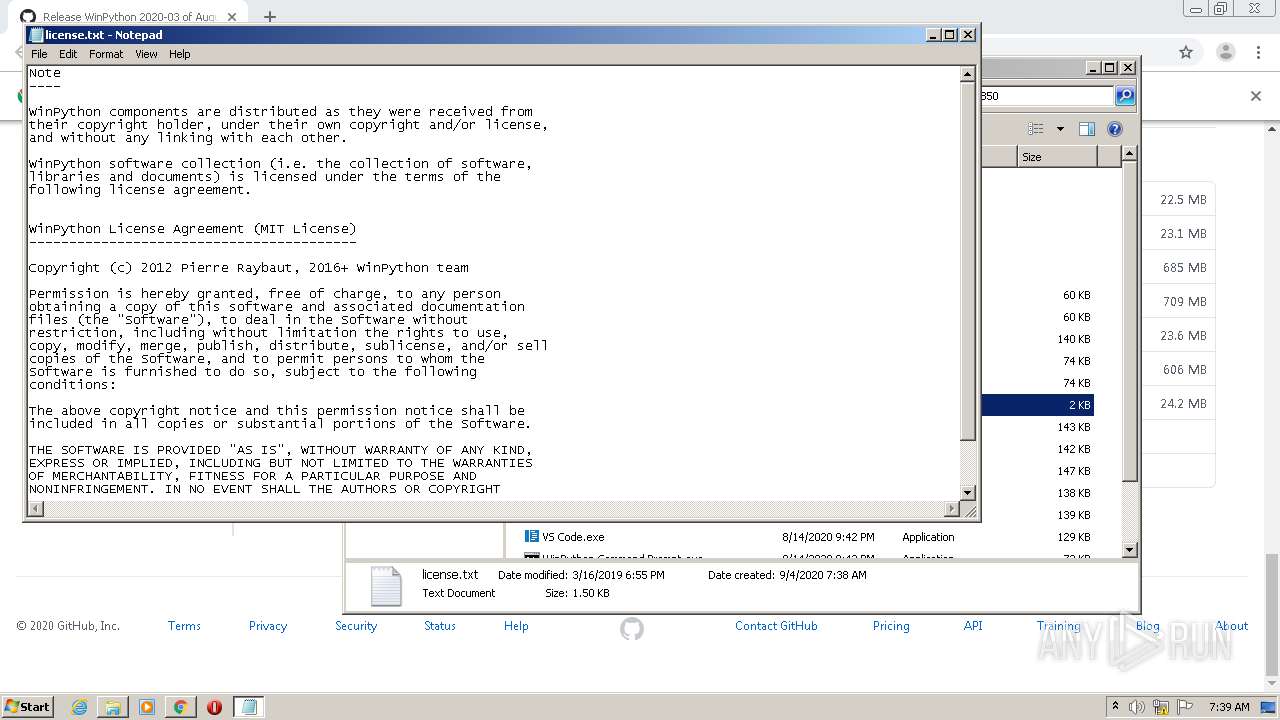Image resolution: width=1280 pixels, height=720 pixels.
Task: Minimize the Notepad window
Action: (933, 35)
